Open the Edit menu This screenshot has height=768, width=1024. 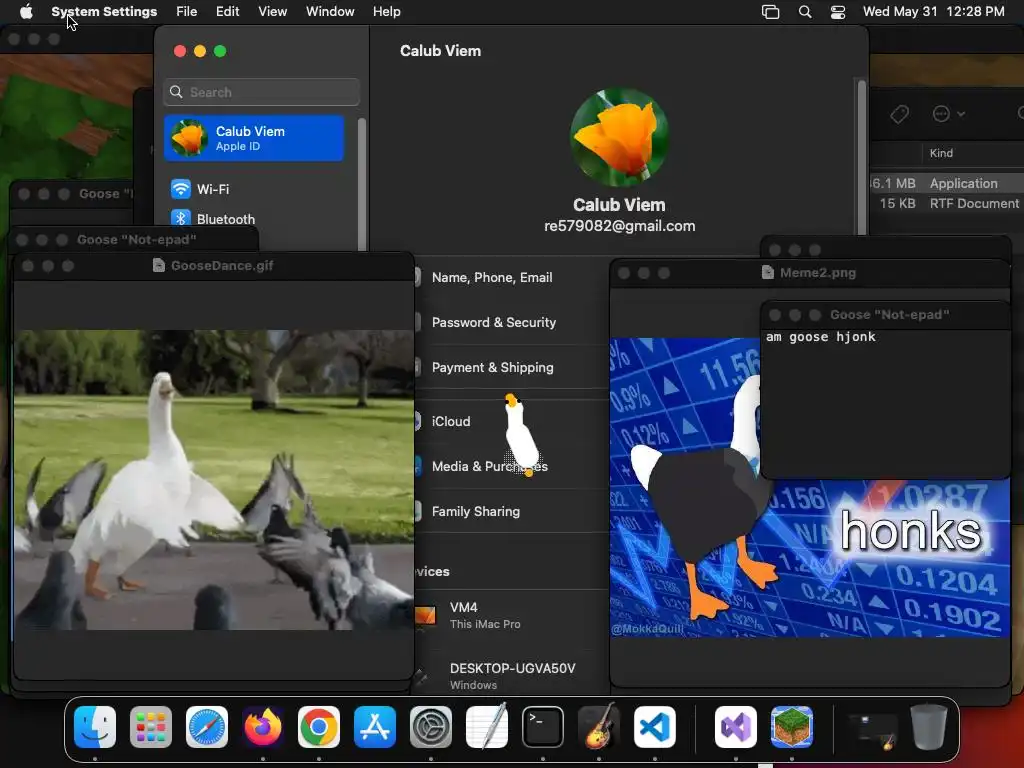(x=227, y=12)
